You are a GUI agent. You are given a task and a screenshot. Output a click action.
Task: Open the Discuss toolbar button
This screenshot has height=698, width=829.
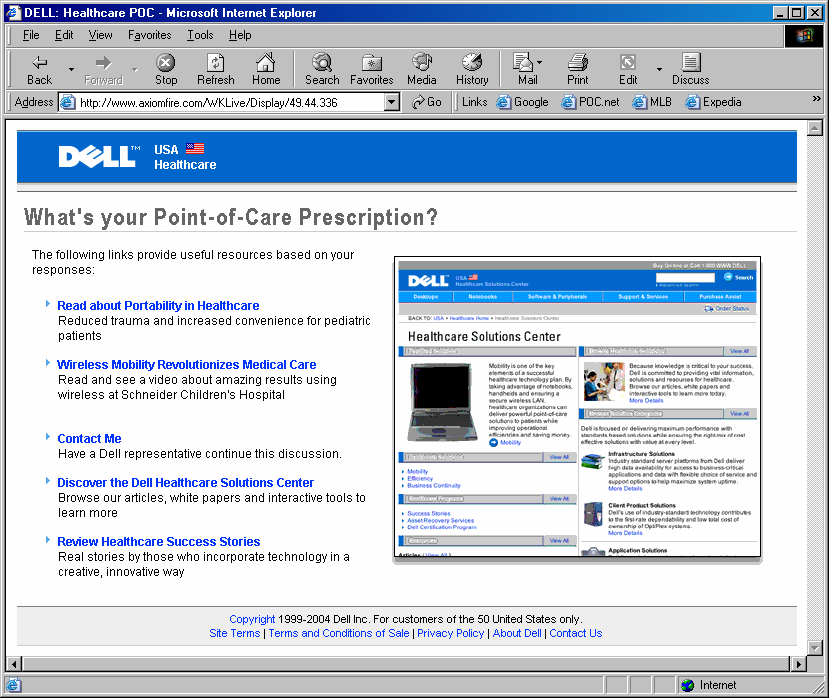(x=690, y=70)
